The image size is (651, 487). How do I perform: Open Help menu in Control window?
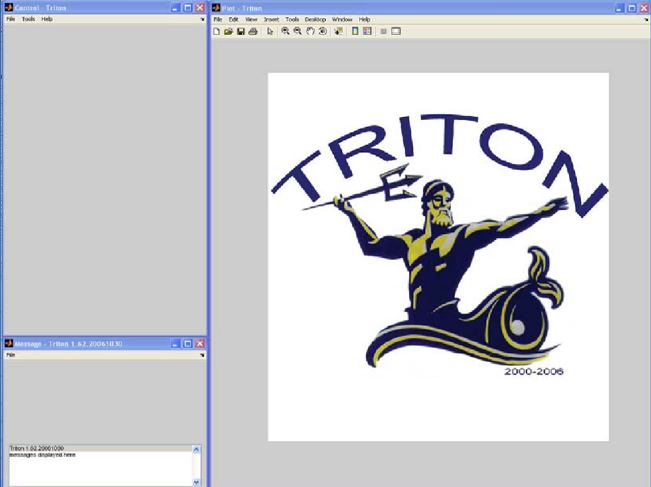47,19
